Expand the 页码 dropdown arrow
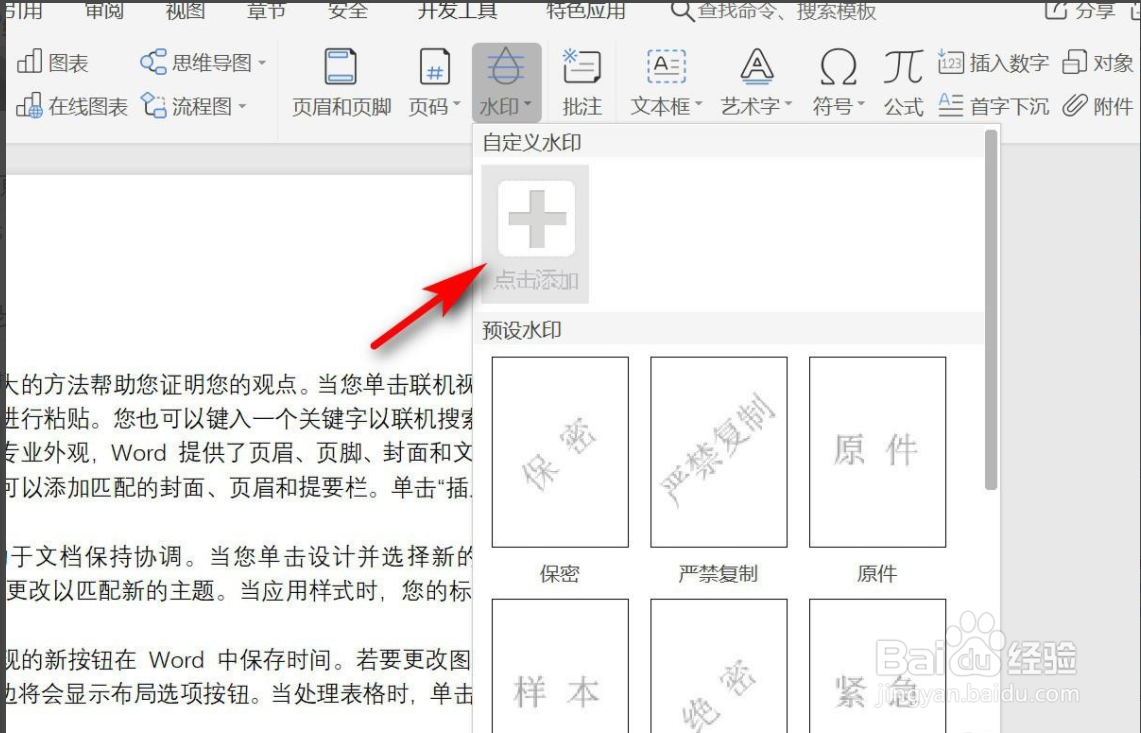1141x733 pixels. coord(456,104)
